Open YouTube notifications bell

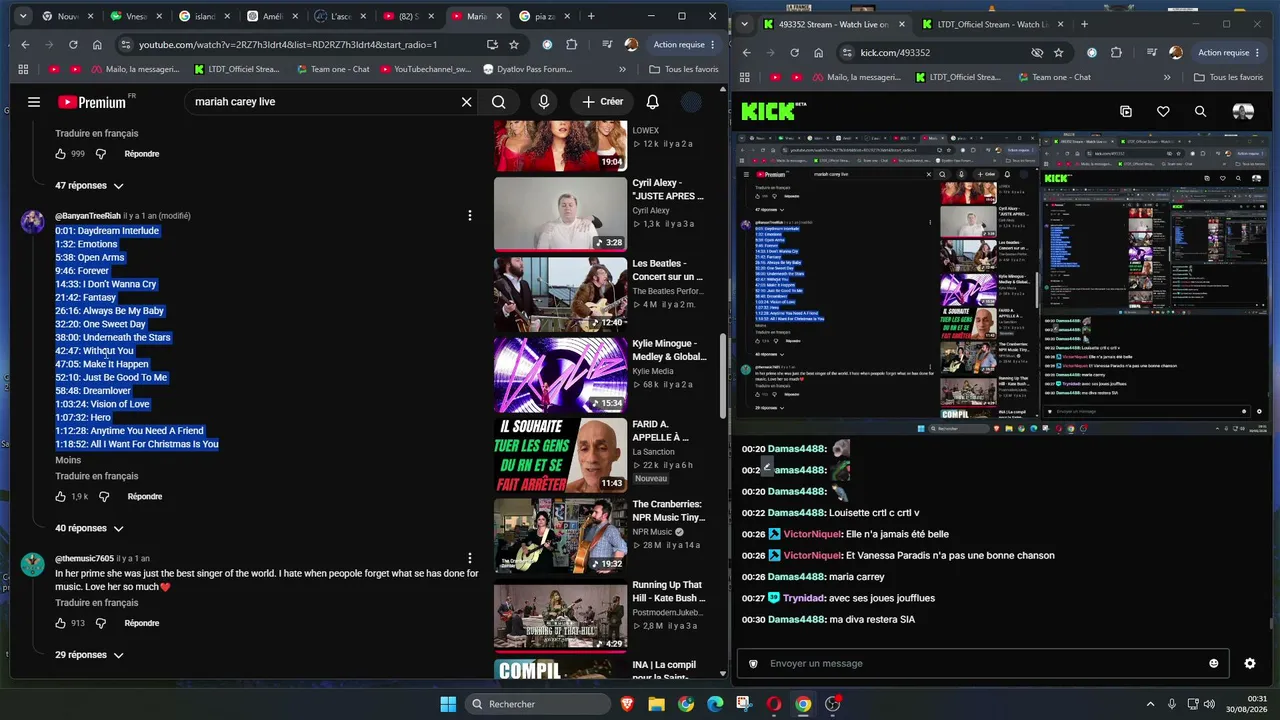pos(652,102)
